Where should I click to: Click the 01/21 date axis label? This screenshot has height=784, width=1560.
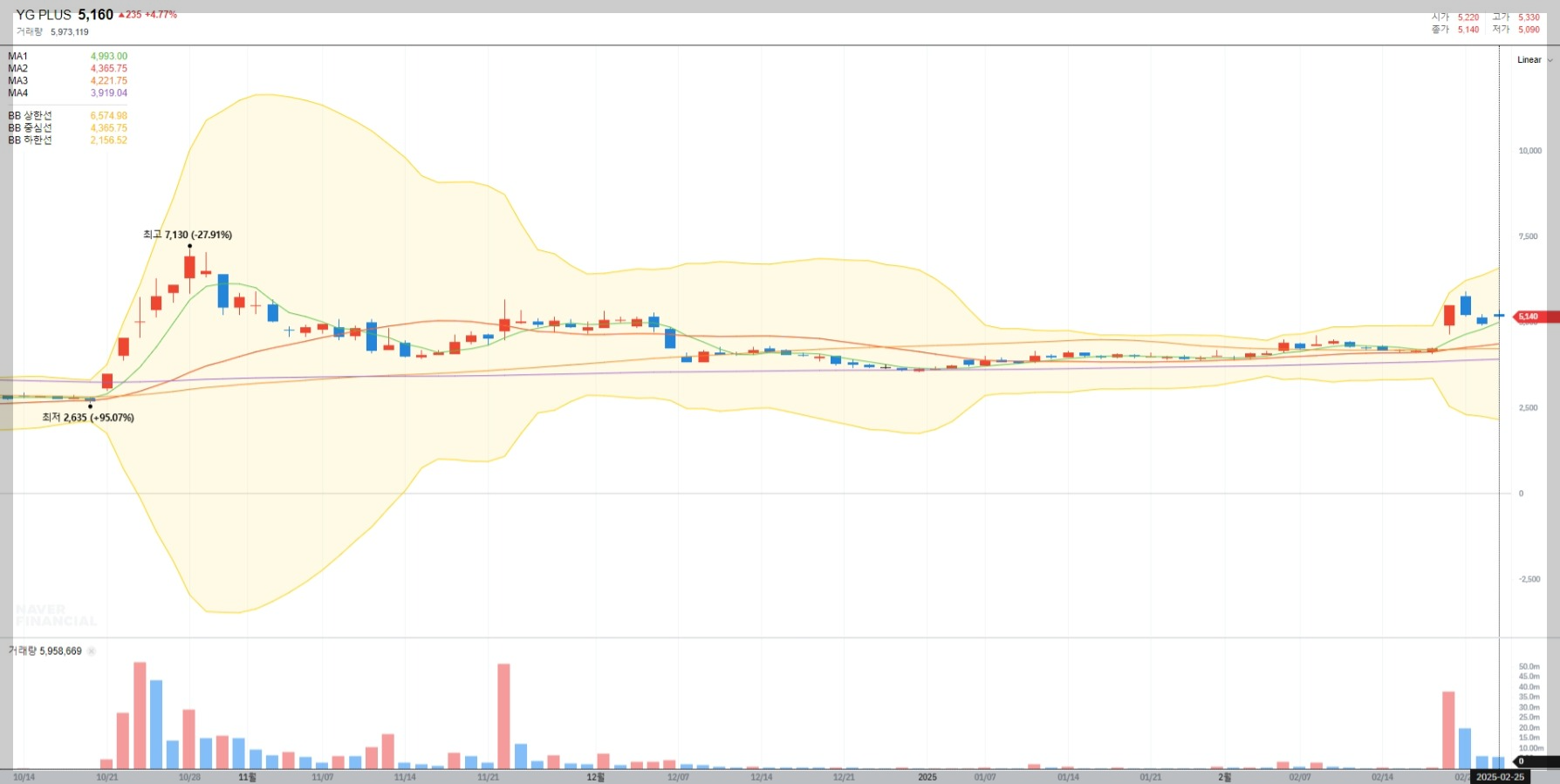point(1151,777)
